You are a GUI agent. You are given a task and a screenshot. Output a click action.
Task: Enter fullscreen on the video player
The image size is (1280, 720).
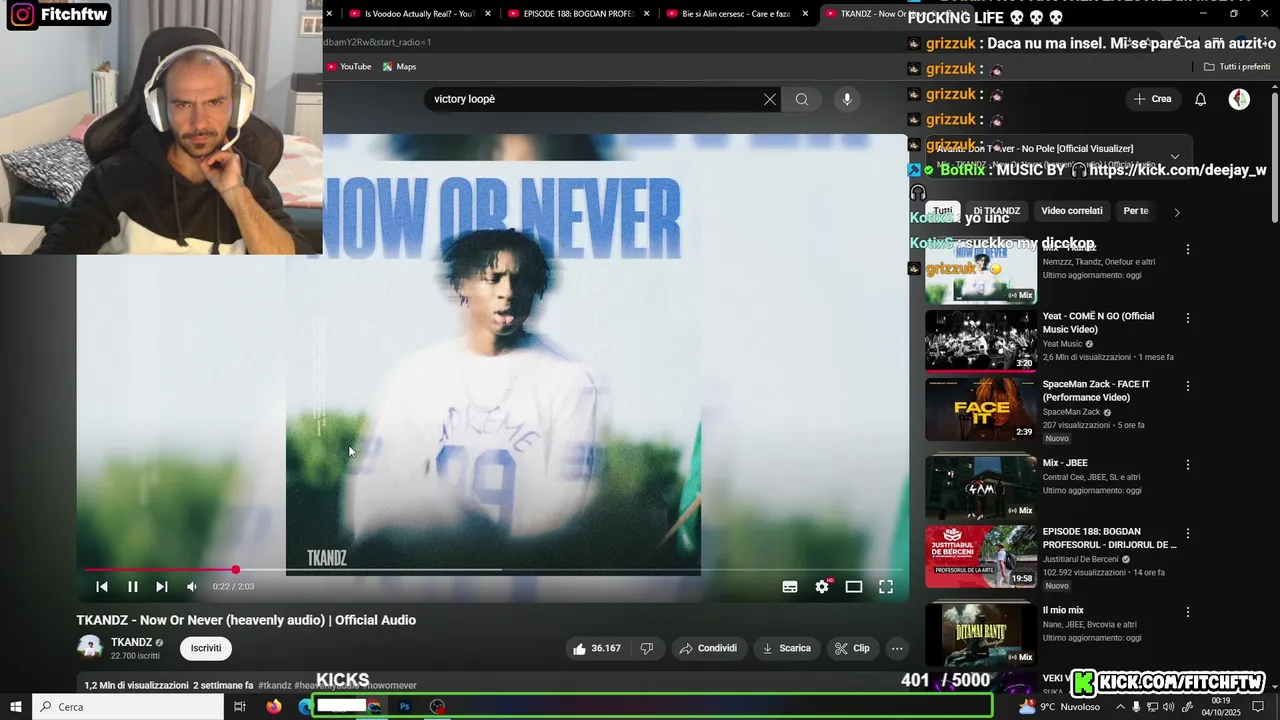(886, 587)
